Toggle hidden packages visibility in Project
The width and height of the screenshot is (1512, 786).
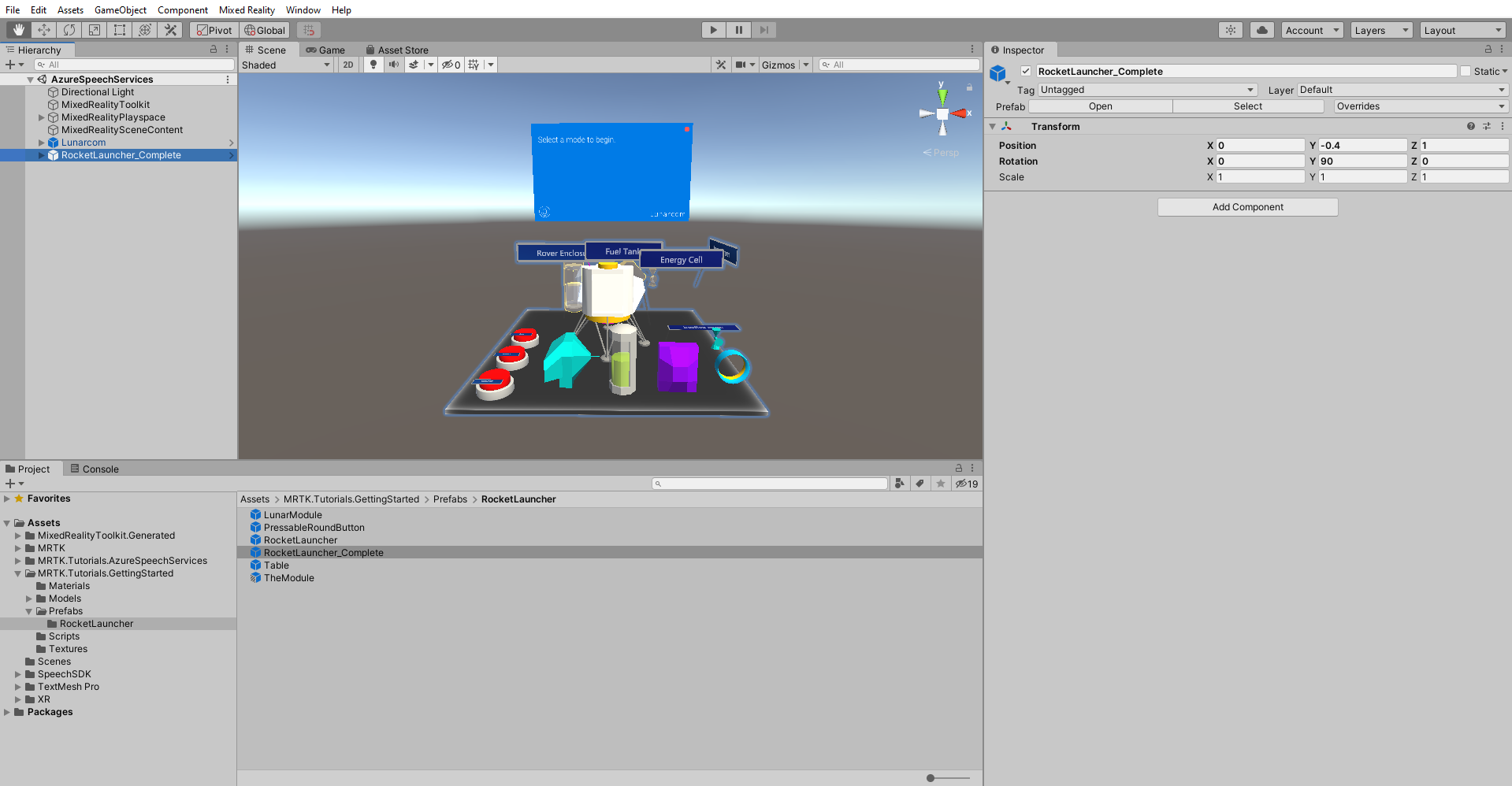967,484
